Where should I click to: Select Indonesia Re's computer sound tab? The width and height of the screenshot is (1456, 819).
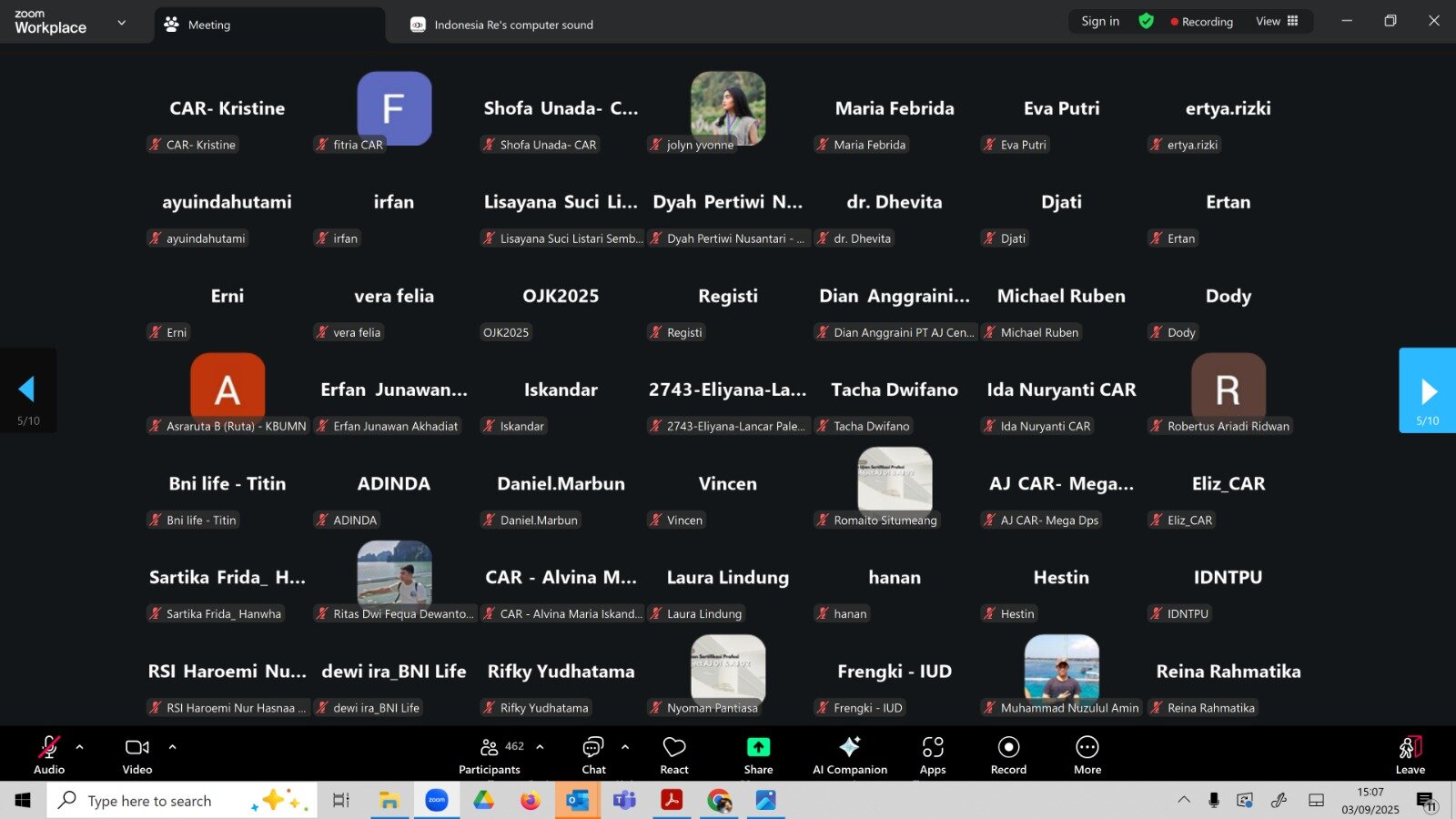(x=513, y=25)
